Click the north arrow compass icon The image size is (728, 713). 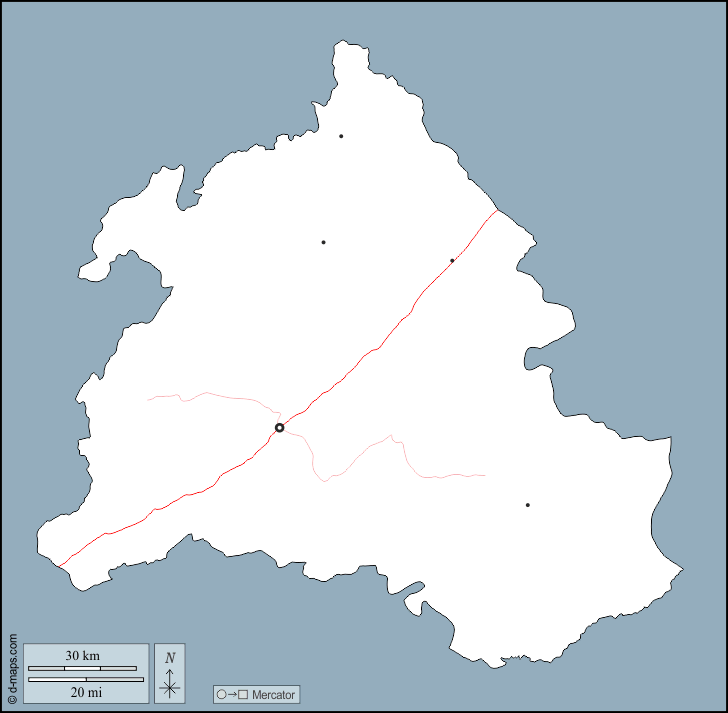tap(170, 685)
